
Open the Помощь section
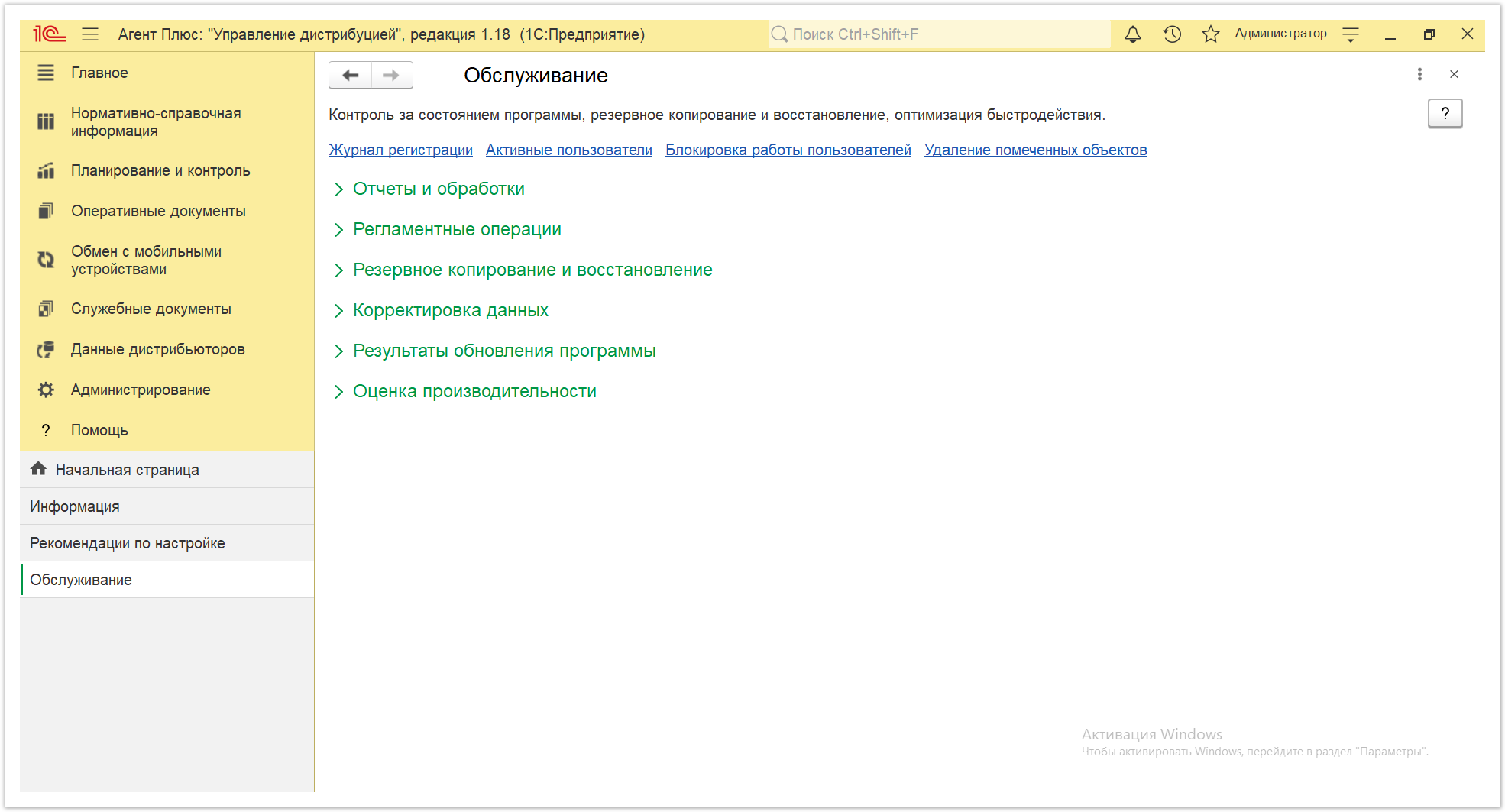pyautogui.click(x=99, y=430)
